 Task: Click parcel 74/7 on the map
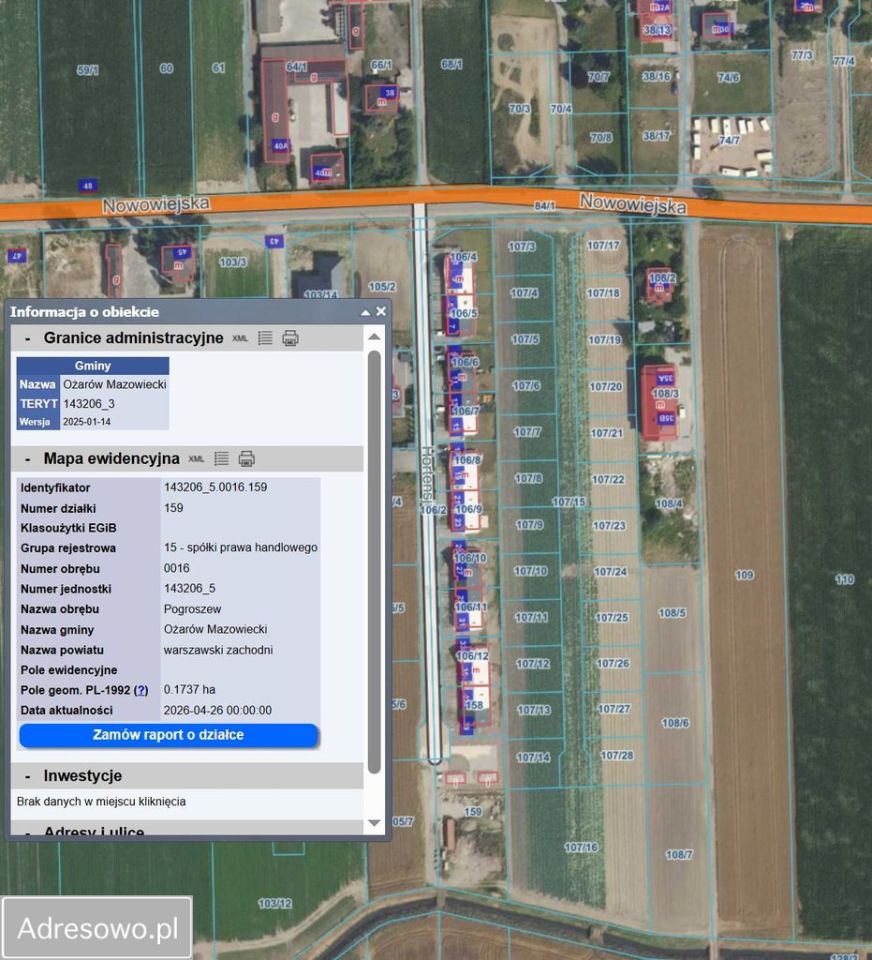point(729,140)
